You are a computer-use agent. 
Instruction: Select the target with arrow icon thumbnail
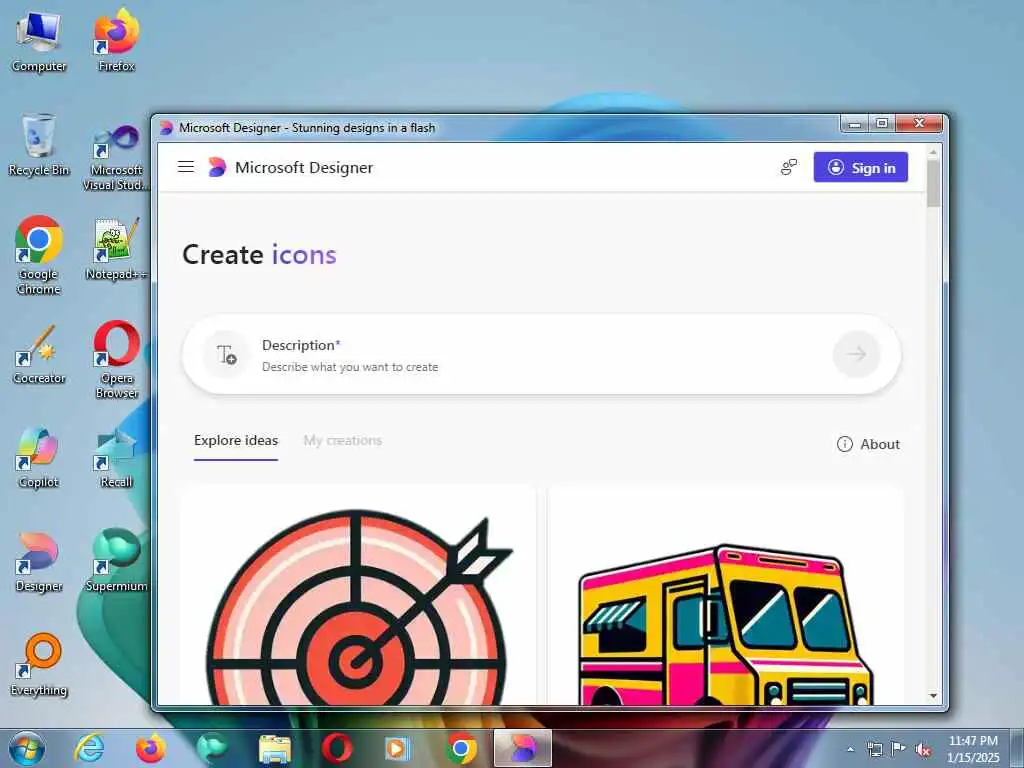click(358, 596)
